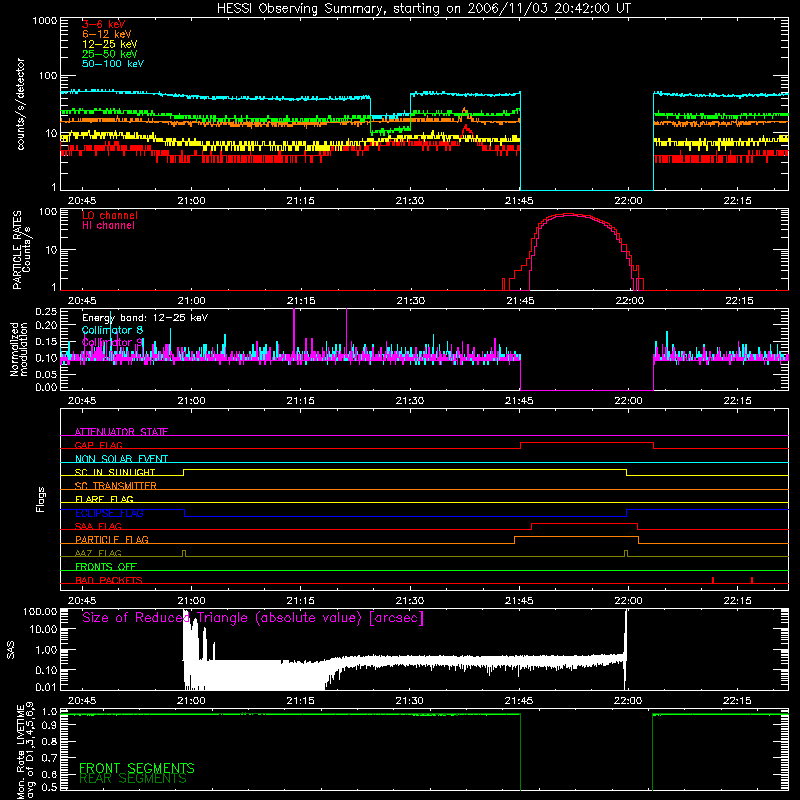The width and height of the screenshot is (800, 800).
Task: Select the Collimator 8 legend label
Action: pyautogui.click(x=112, y=330)
